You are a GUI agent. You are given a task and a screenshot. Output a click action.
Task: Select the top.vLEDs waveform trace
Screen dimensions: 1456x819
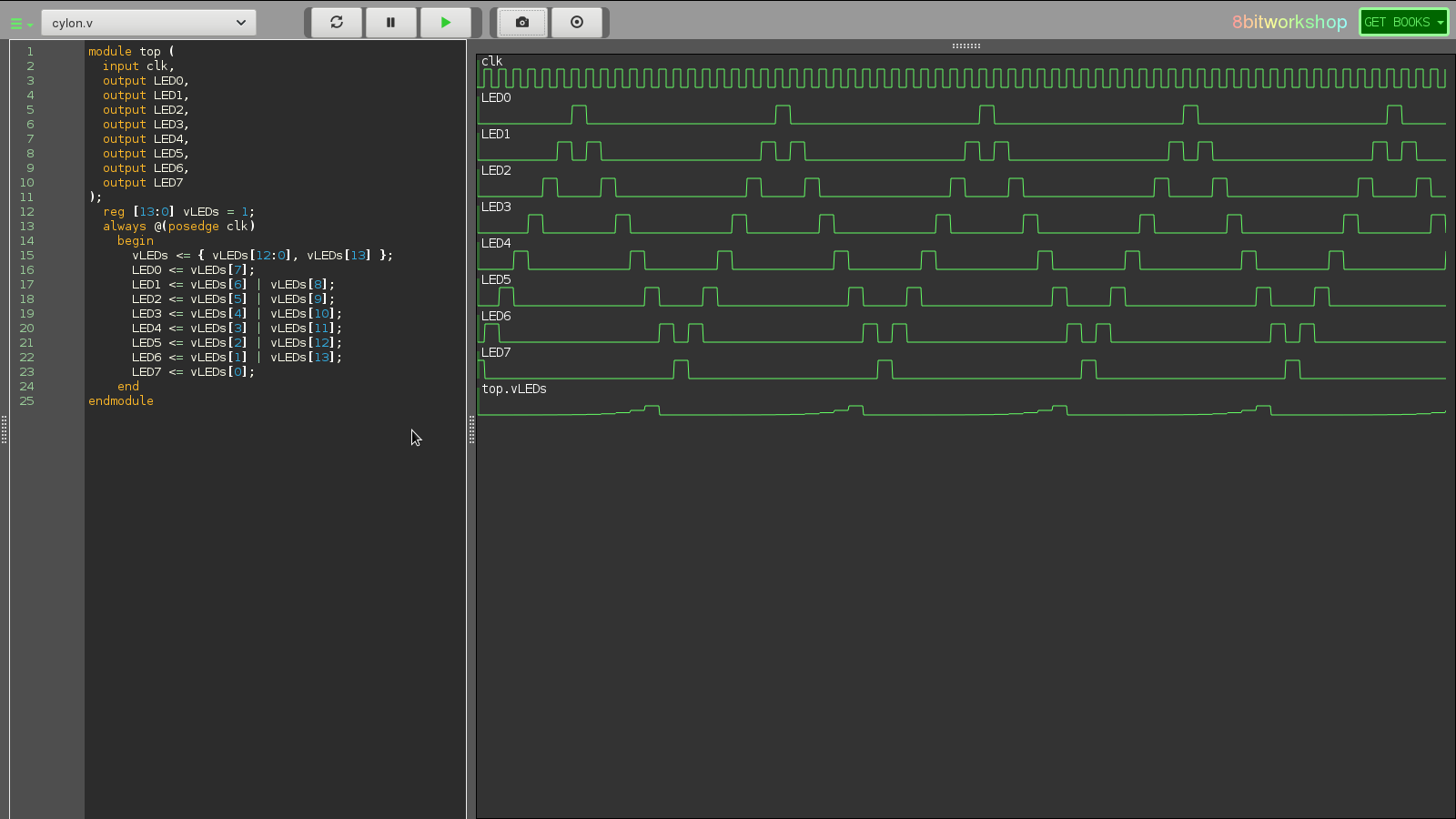pos(514,389)
